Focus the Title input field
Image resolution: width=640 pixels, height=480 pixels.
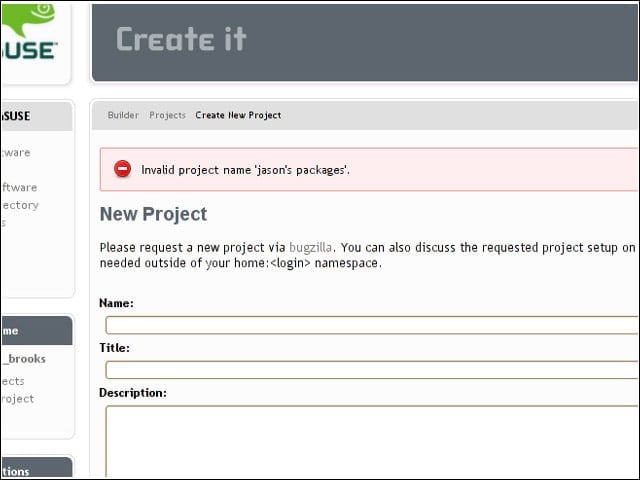(x=371, y=370)
